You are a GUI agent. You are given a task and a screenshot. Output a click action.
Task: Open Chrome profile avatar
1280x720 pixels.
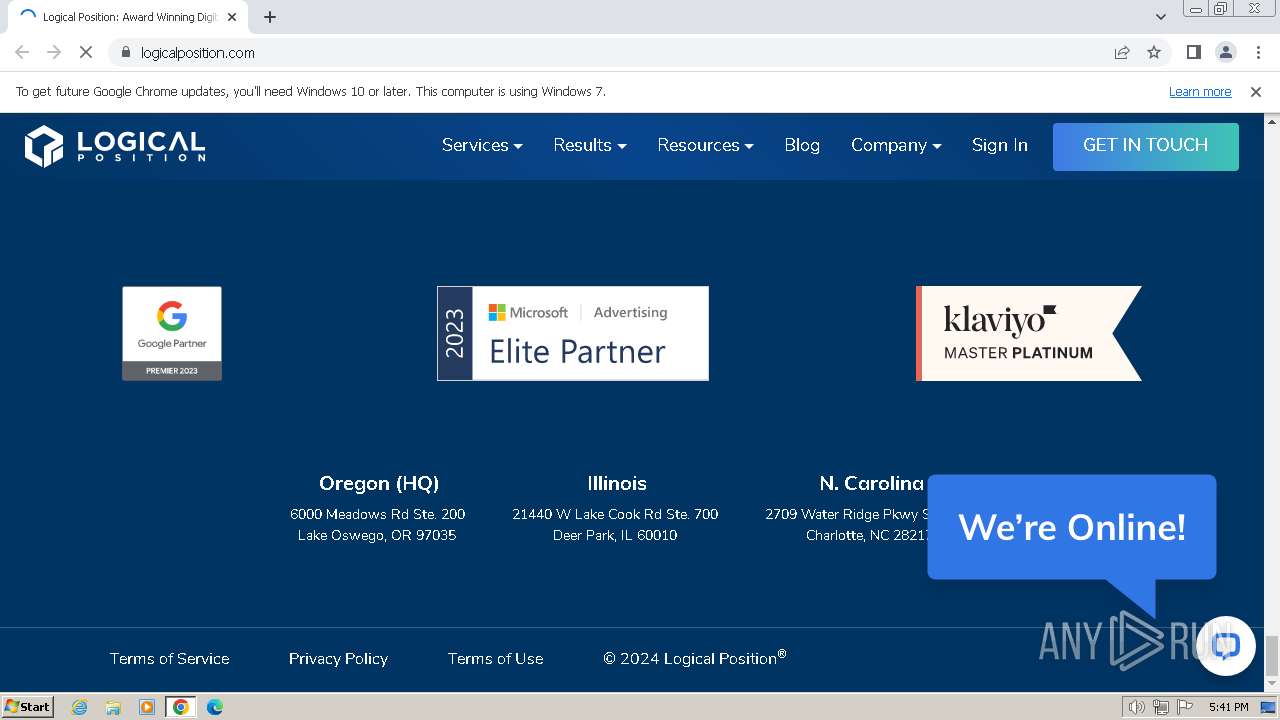(x=1226, y=52)
